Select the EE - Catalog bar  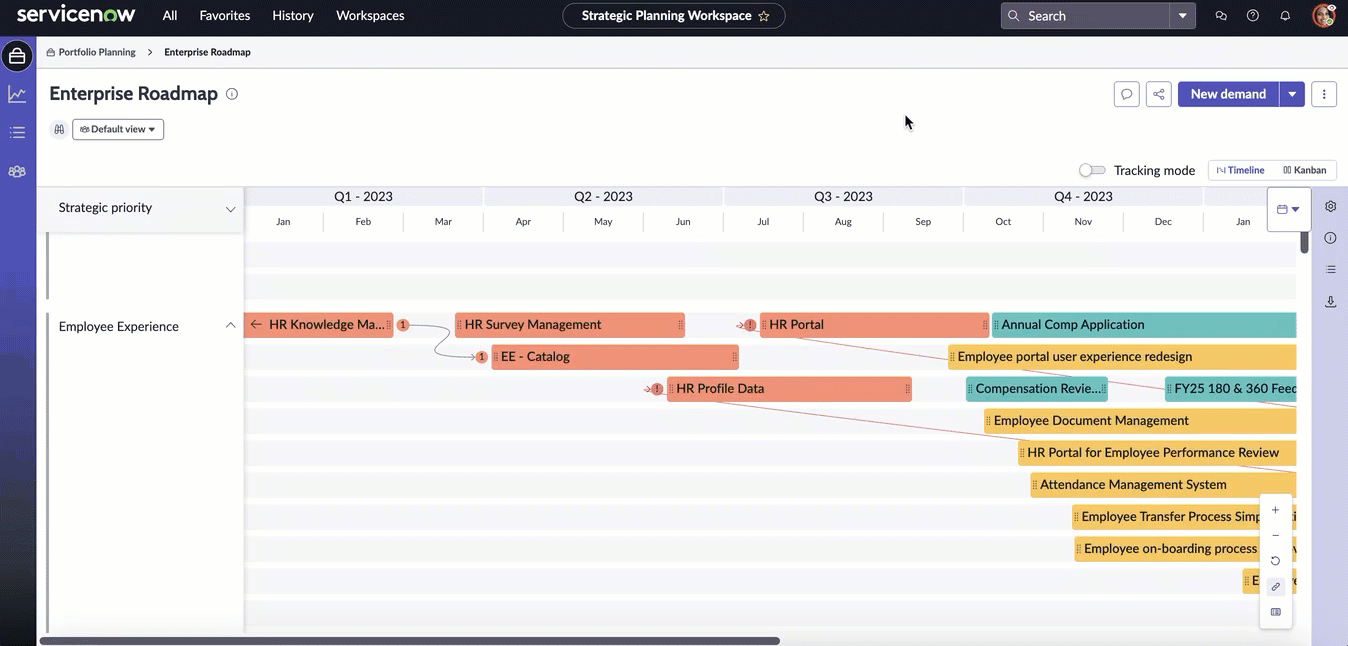click(x=615, y=357)
